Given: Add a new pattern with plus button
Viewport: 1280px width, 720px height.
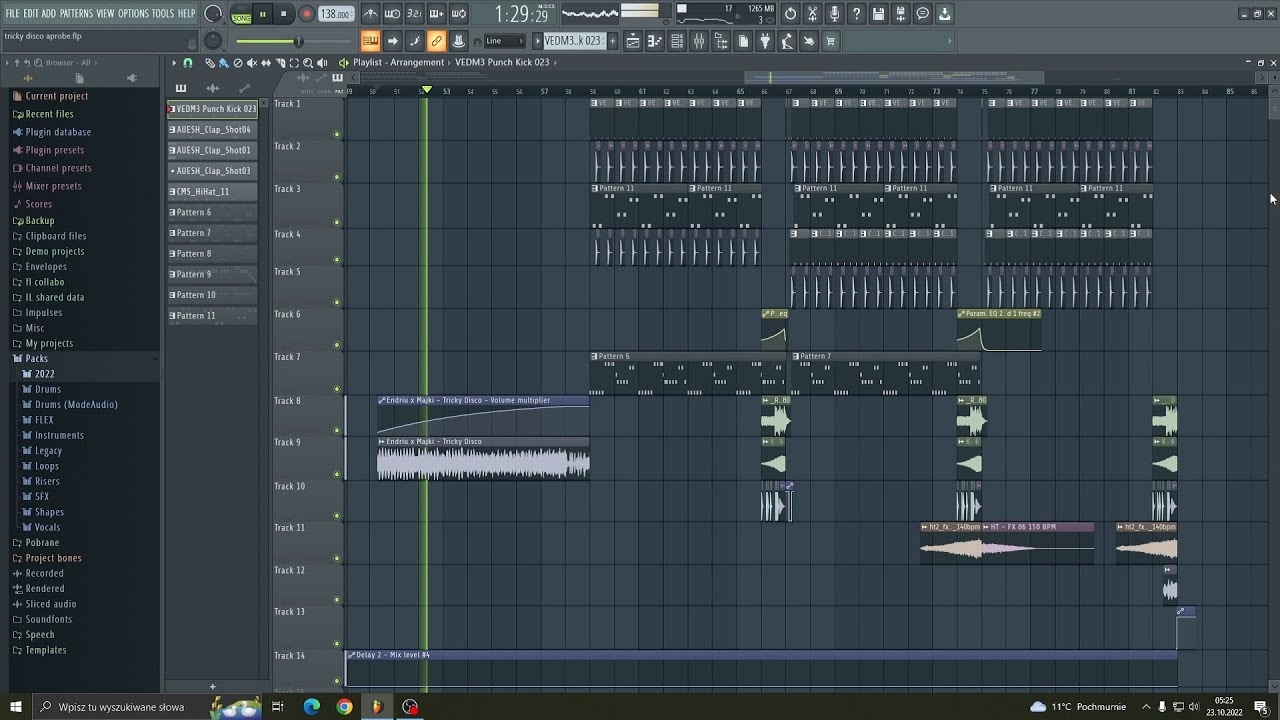Looking at the screenshot, I should (x=212, y=687).
